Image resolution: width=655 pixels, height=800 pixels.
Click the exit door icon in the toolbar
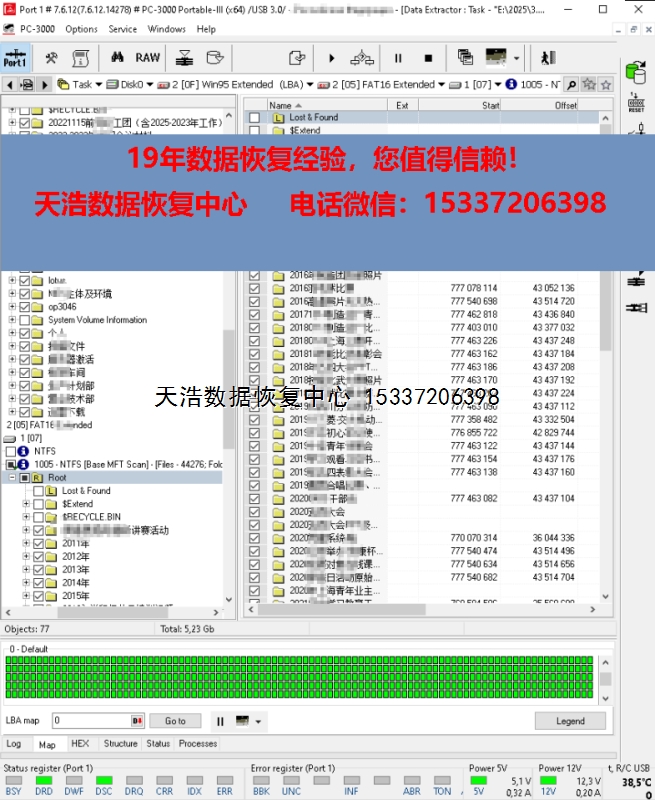click(548, 58)
